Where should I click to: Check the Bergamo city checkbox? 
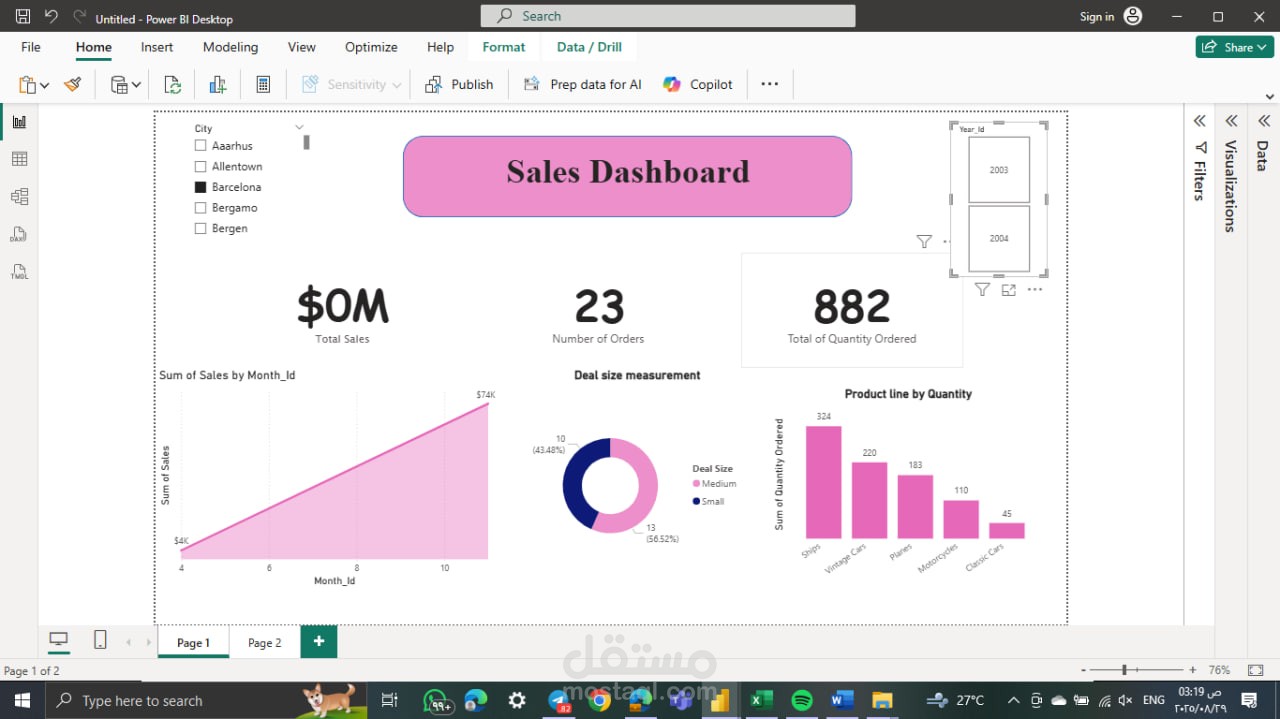[200, 208]
